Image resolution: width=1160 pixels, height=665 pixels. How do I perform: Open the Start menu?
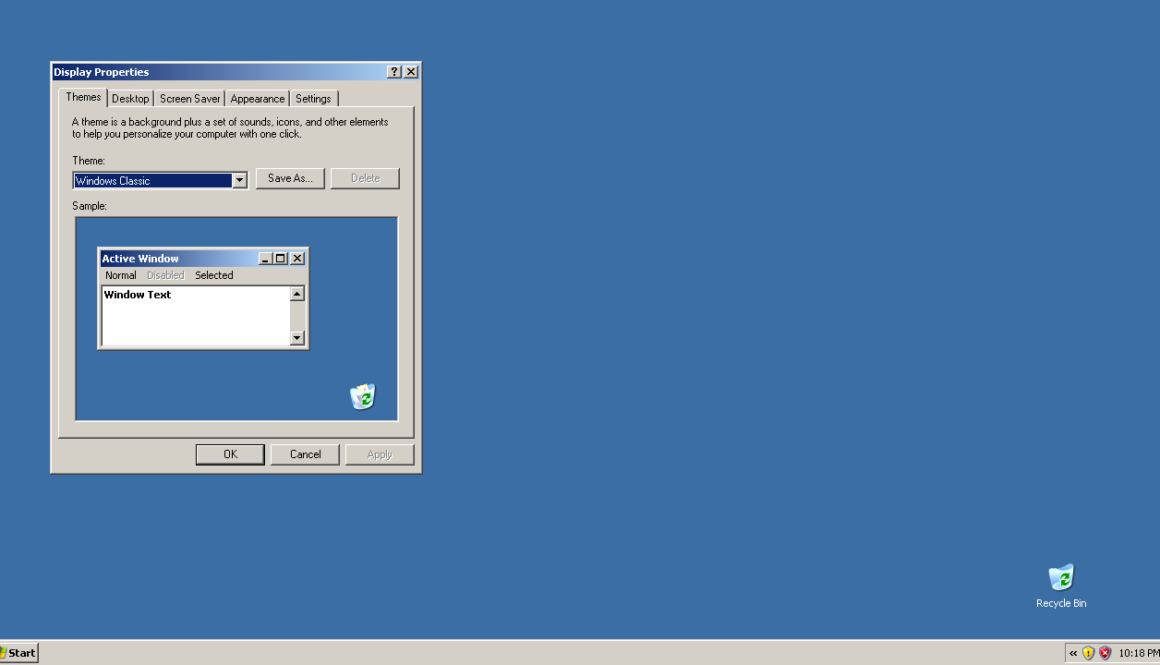coord(18,652)
